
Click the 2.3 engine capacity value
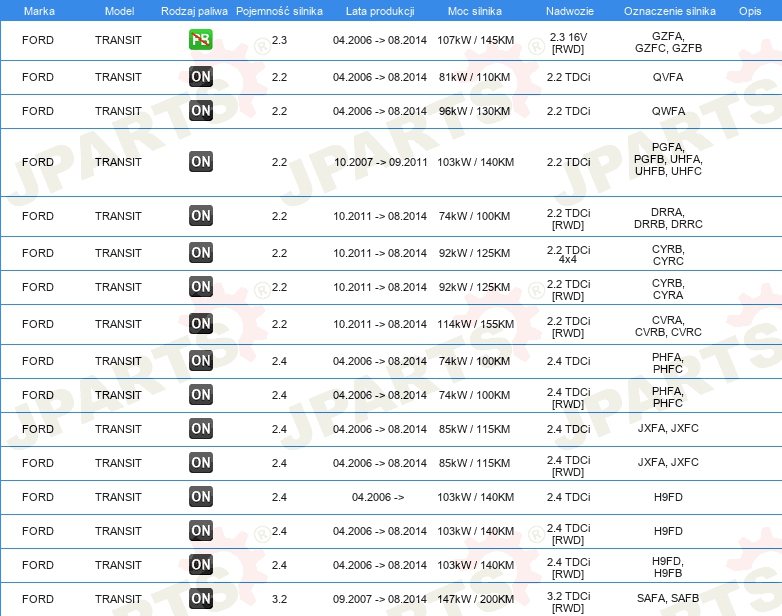(x=279, y=40)
